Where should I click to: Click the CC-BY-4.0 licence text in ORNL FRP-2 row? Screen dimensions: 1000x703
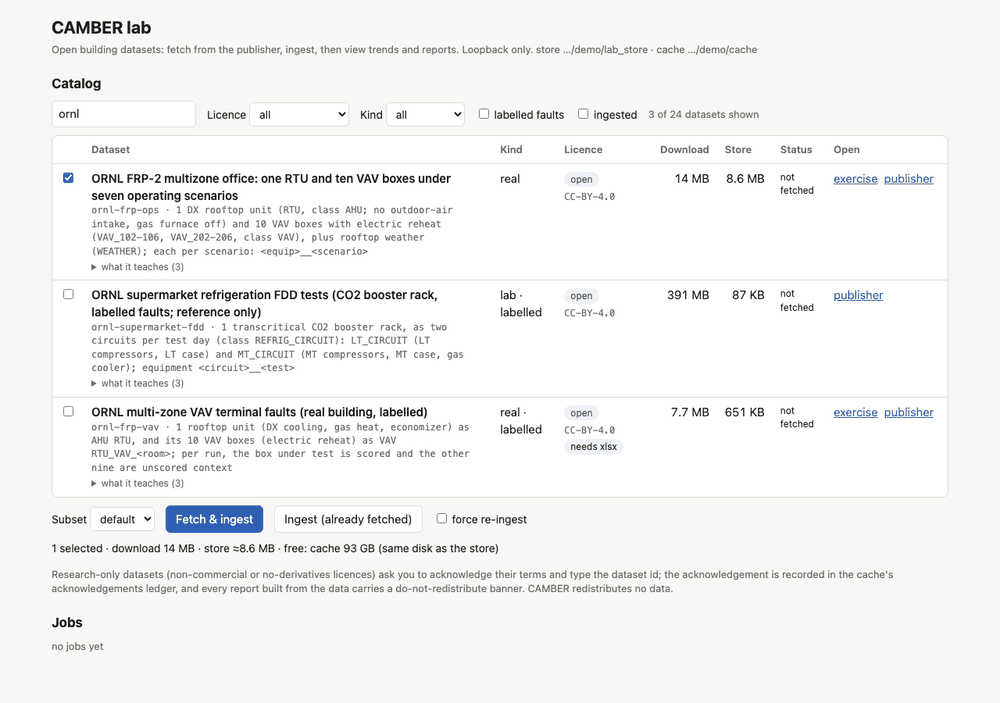pos(589,196)
